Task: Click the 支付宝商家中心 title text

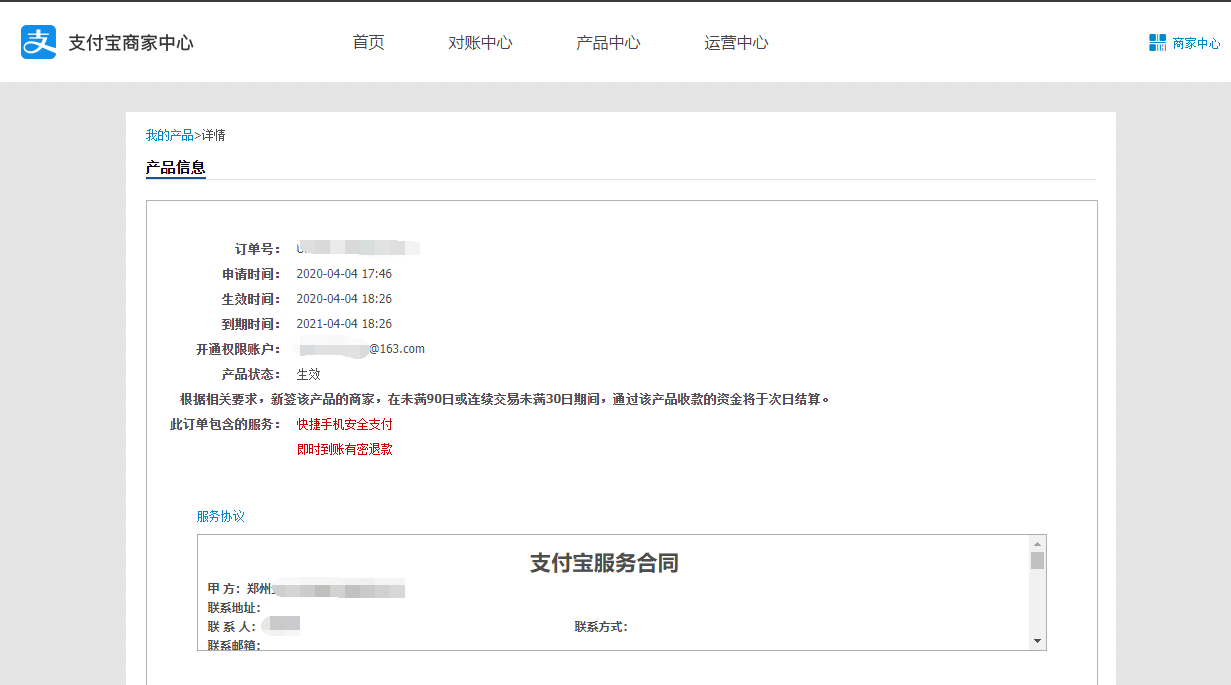Action: tap(130, 43)
